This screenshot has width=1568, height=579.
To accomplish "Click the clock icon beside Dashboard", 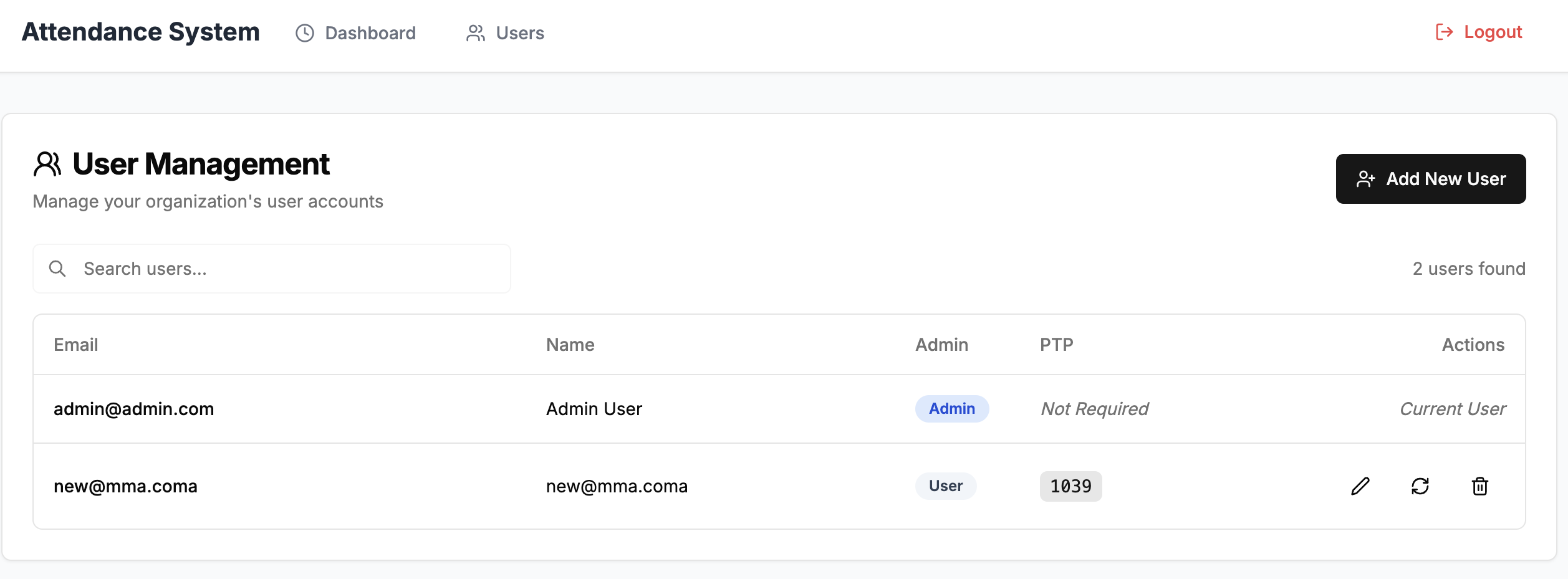I will (305, 33).
